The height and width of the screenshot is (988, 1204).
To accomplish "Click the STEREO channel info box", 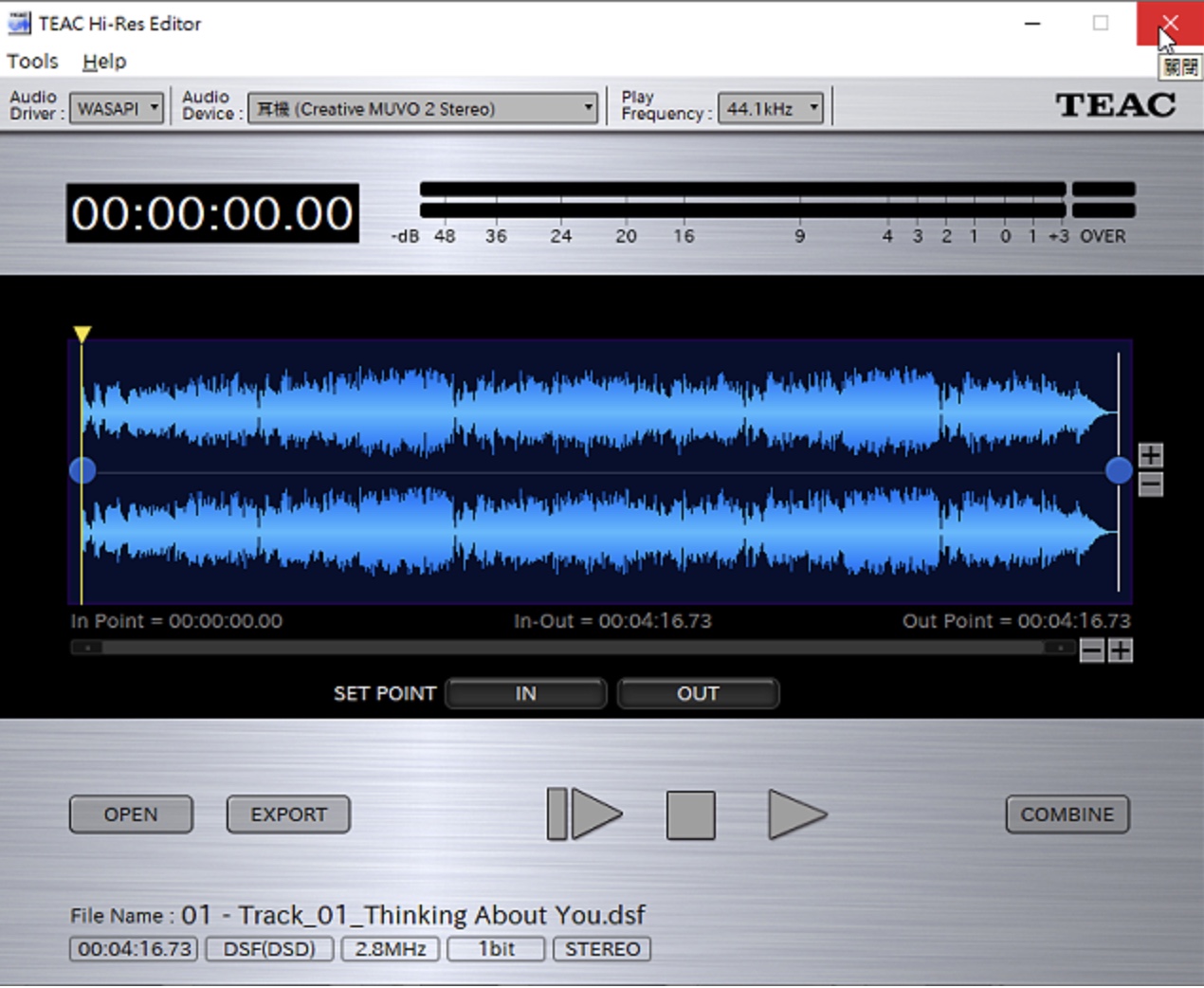I will pyautogui.click(x=602, y=949).
